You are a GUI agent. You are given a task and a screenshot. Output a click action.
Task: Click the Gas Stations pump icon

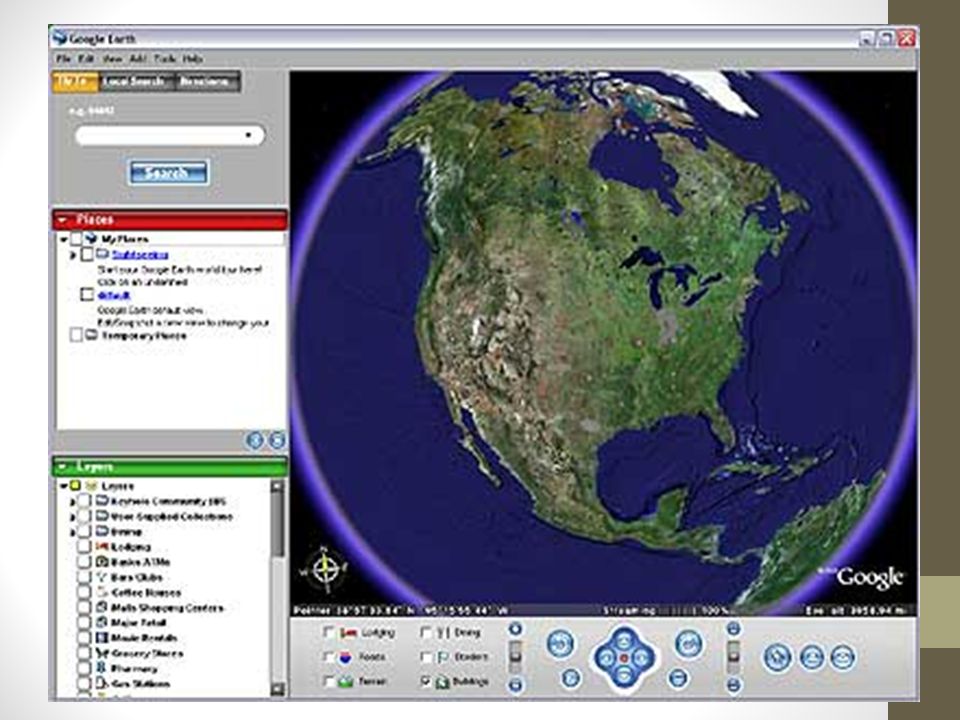[x=102, y=683]
